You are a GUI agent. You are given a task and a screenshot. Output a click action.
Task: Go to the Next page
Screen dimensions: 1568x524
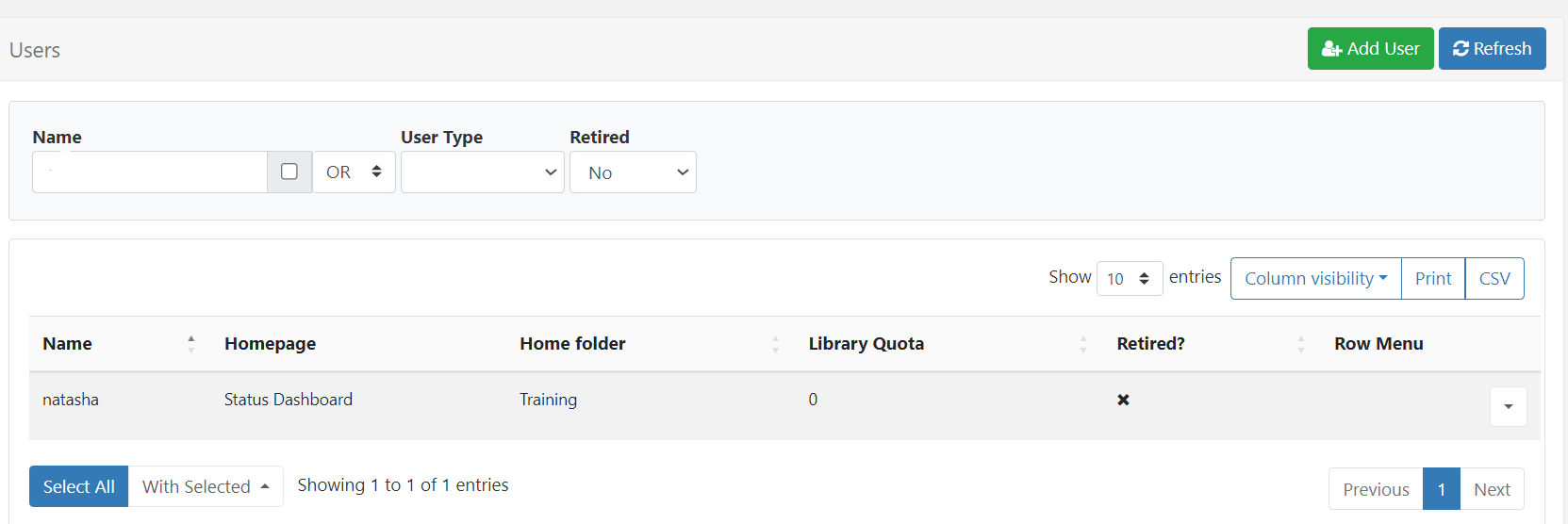coord(1492,490)
